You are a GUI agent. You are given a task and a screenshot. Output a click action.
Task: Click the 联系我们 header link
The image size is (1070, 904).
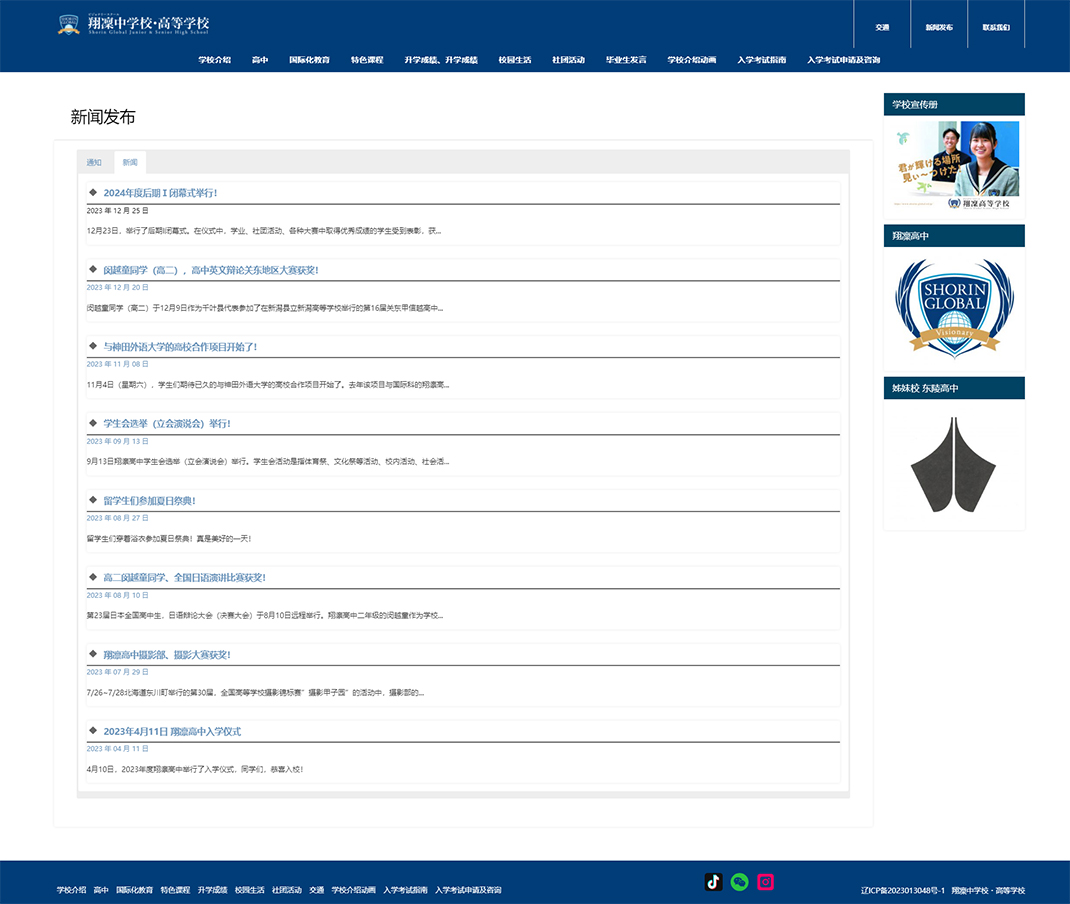[996, 27]
